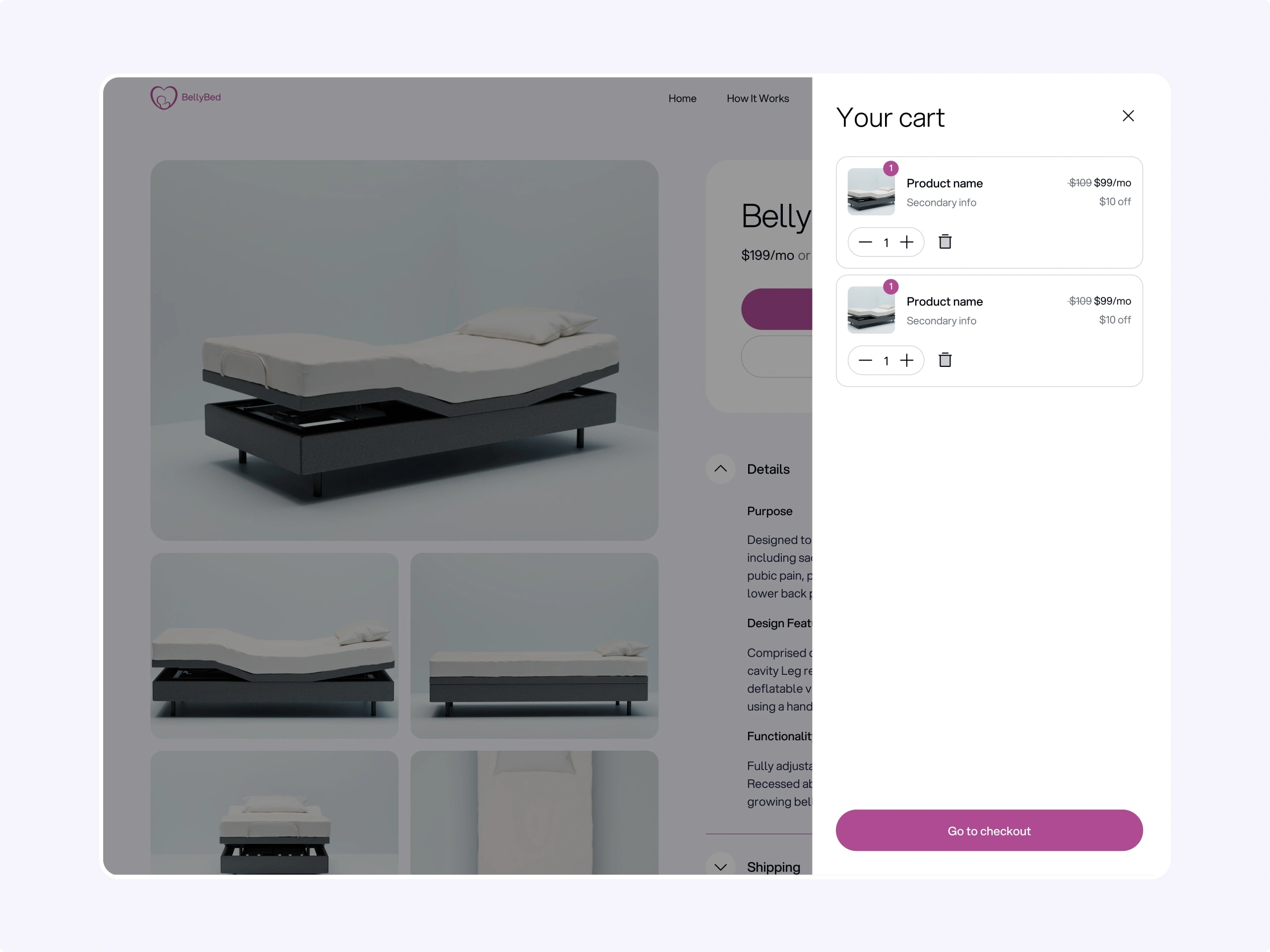Increase quantity of first cart item
The width and height of the screenshot is (1270, 952).
(906, 242)
